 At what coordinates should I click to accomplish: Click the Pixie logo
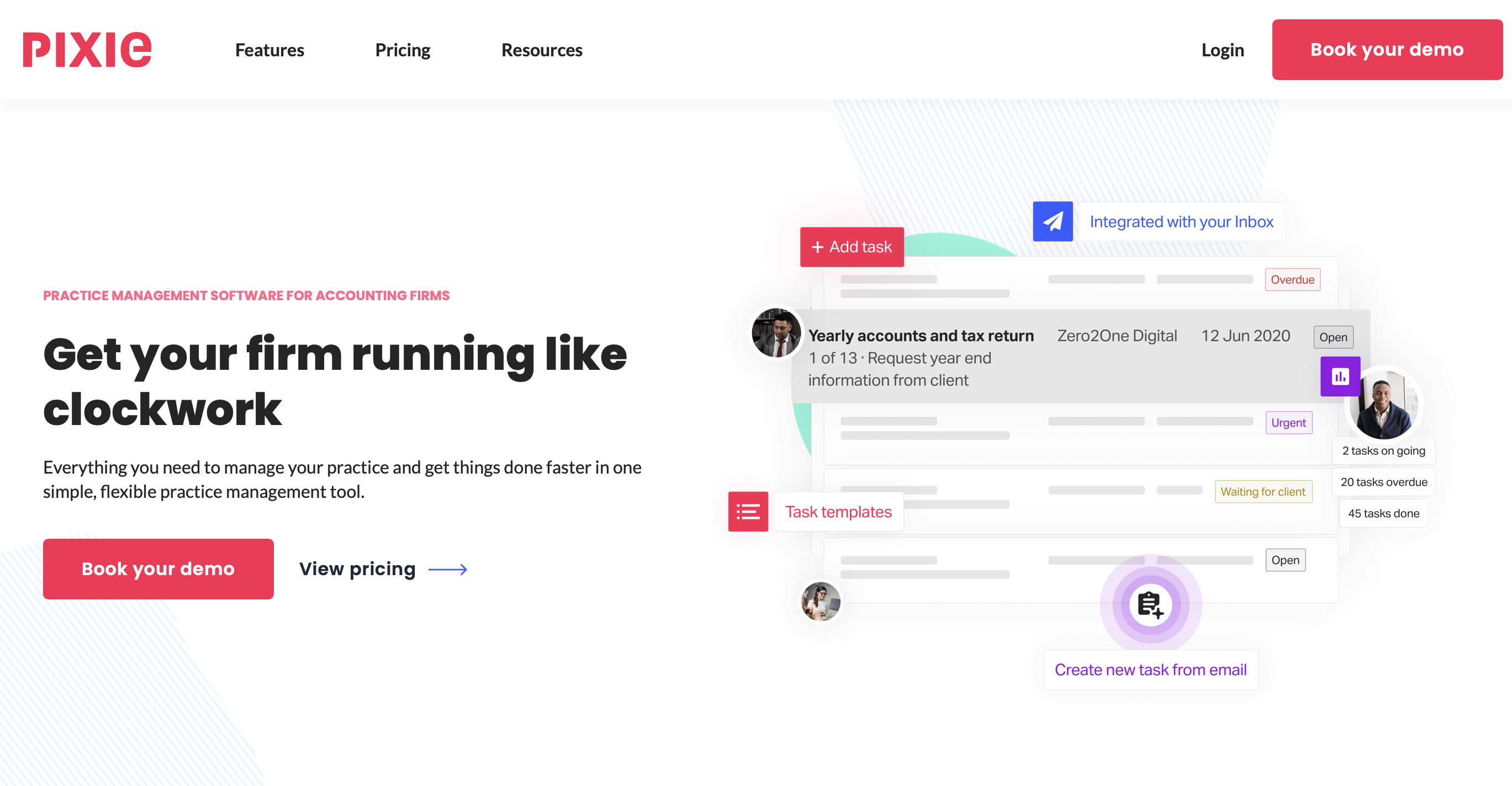point(87,50)
